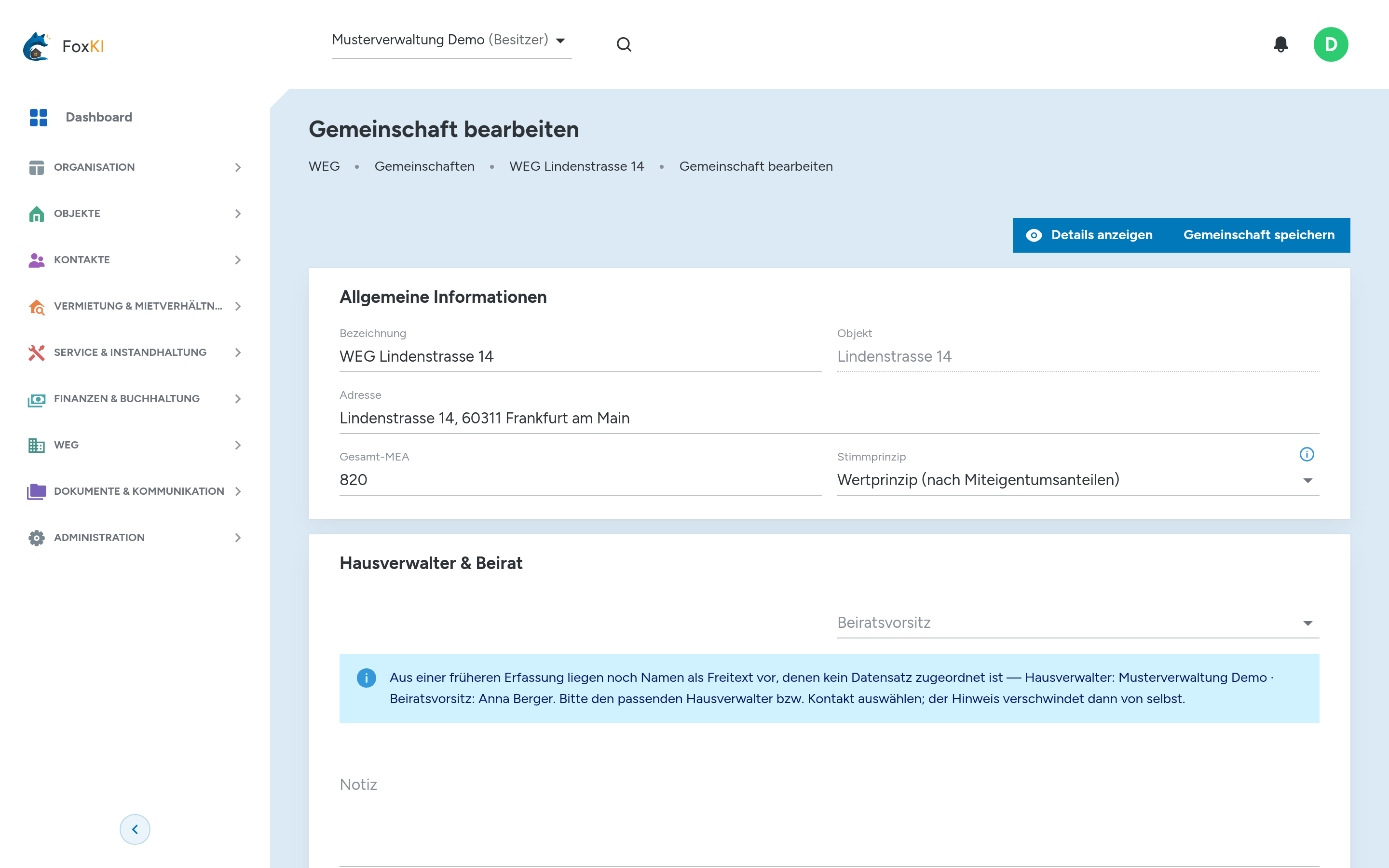Image resolution: width=1389 pixels, height=868 pixels.
Task: Collapse the sidebar with arrow button
Action: pos(135,829)
